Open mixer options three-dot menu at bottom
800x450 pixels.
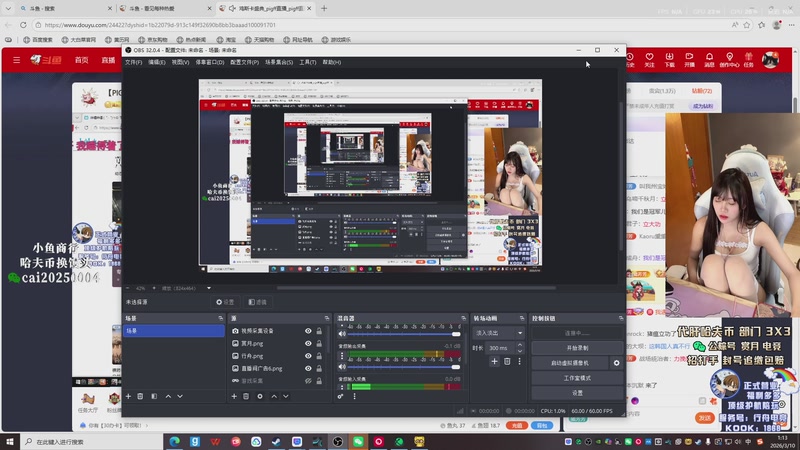[355, 396]
